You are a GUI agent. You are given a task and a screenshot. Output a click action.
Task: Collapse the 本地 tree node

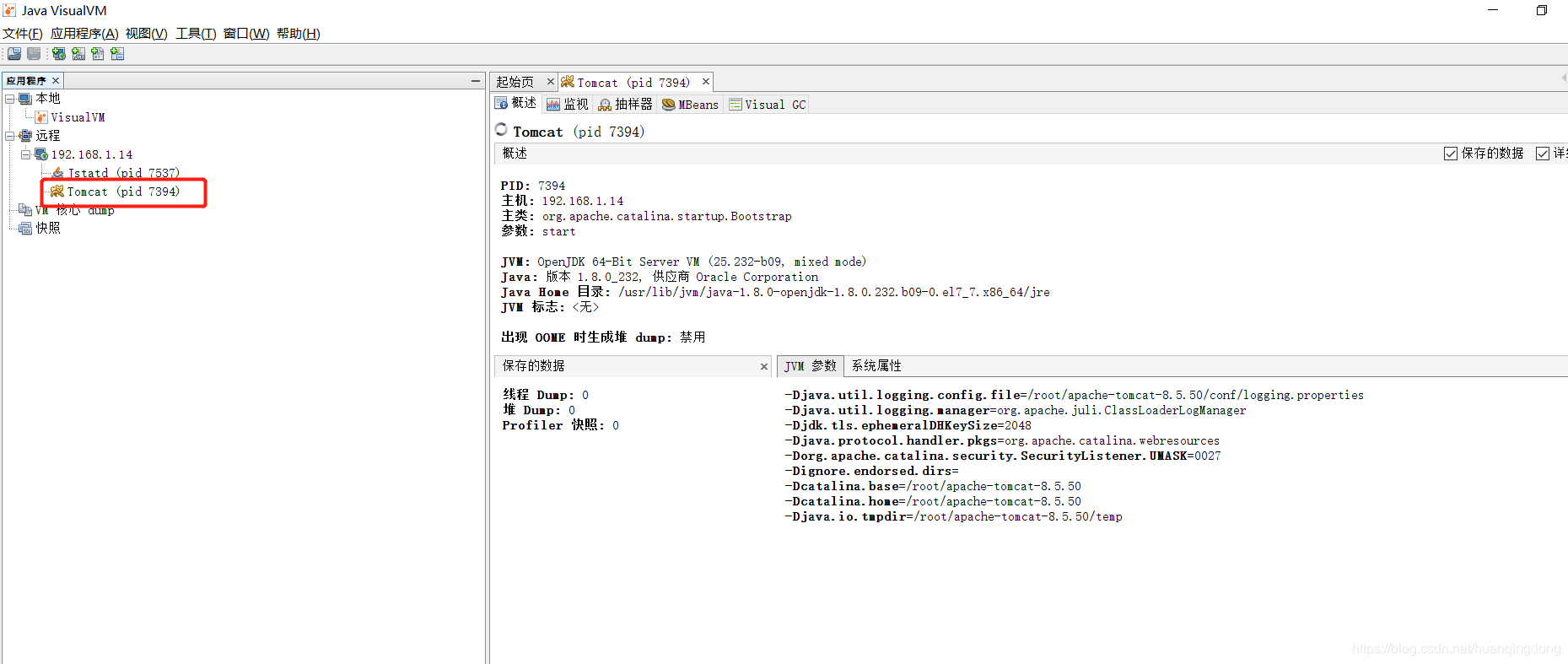click(9, 99)
